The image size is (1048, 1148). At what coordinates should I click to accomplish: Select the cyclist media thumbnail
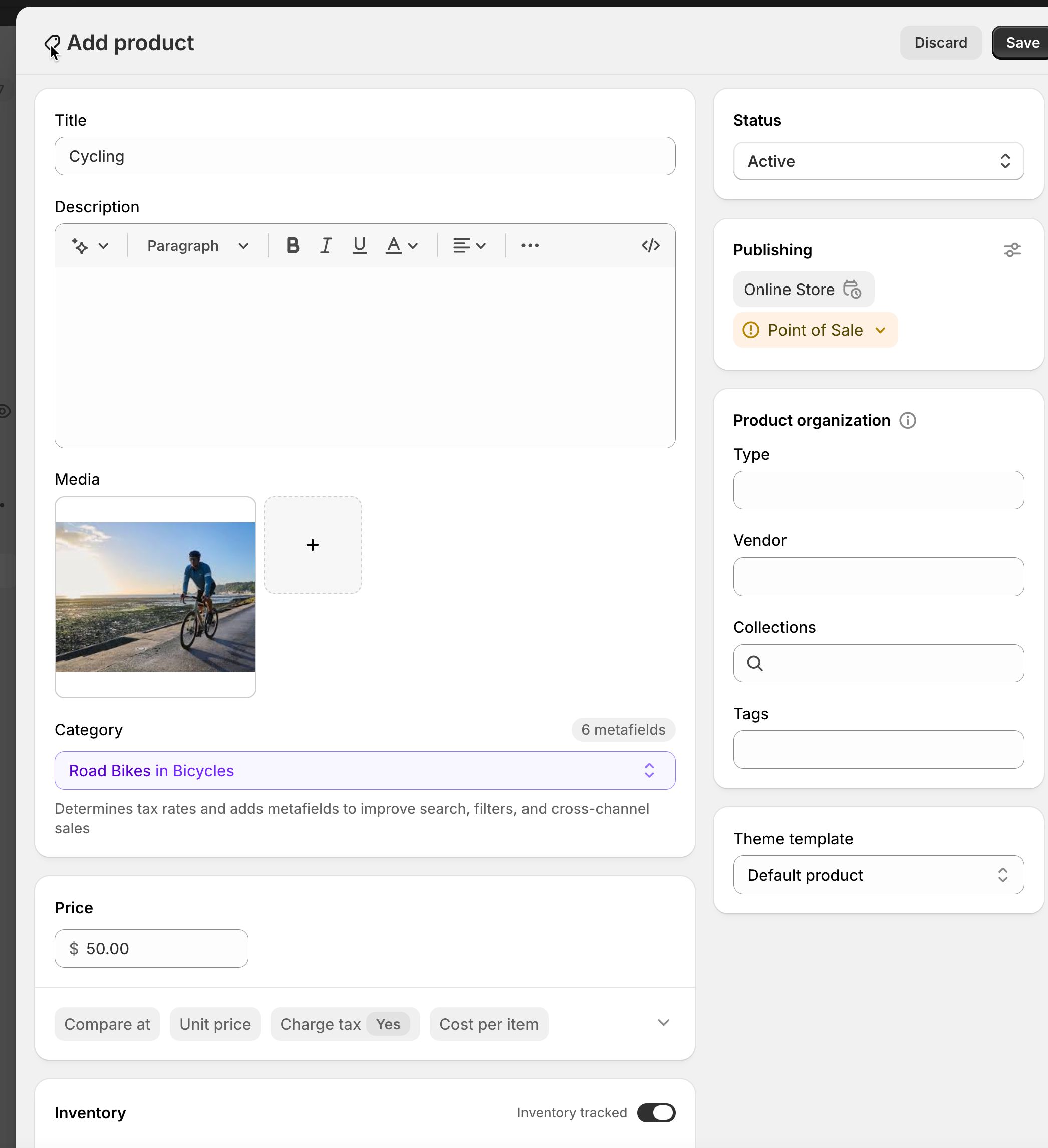pos(155,597)
